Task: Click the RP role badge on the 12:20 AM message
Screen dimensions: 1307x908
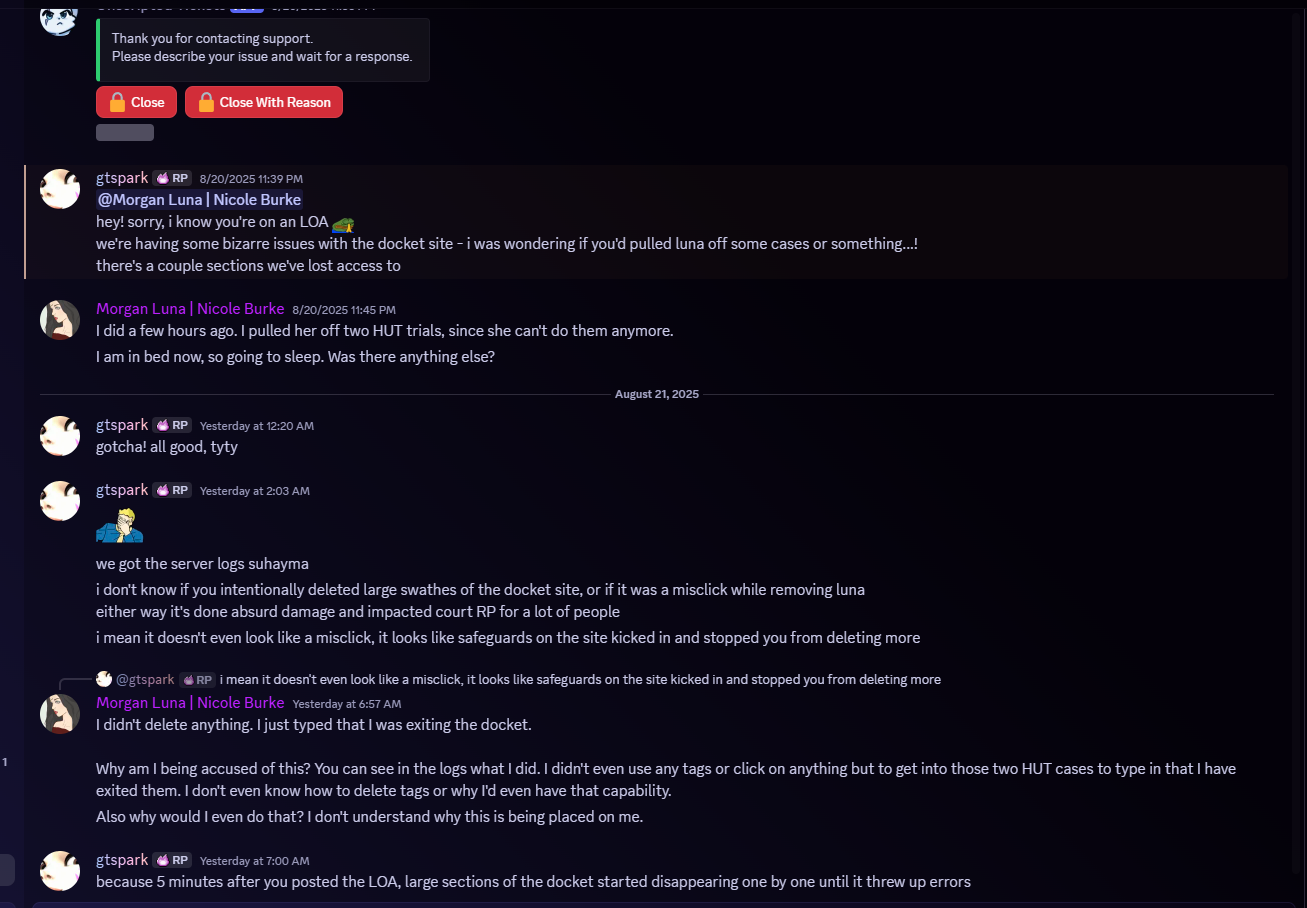Action: 172,425
